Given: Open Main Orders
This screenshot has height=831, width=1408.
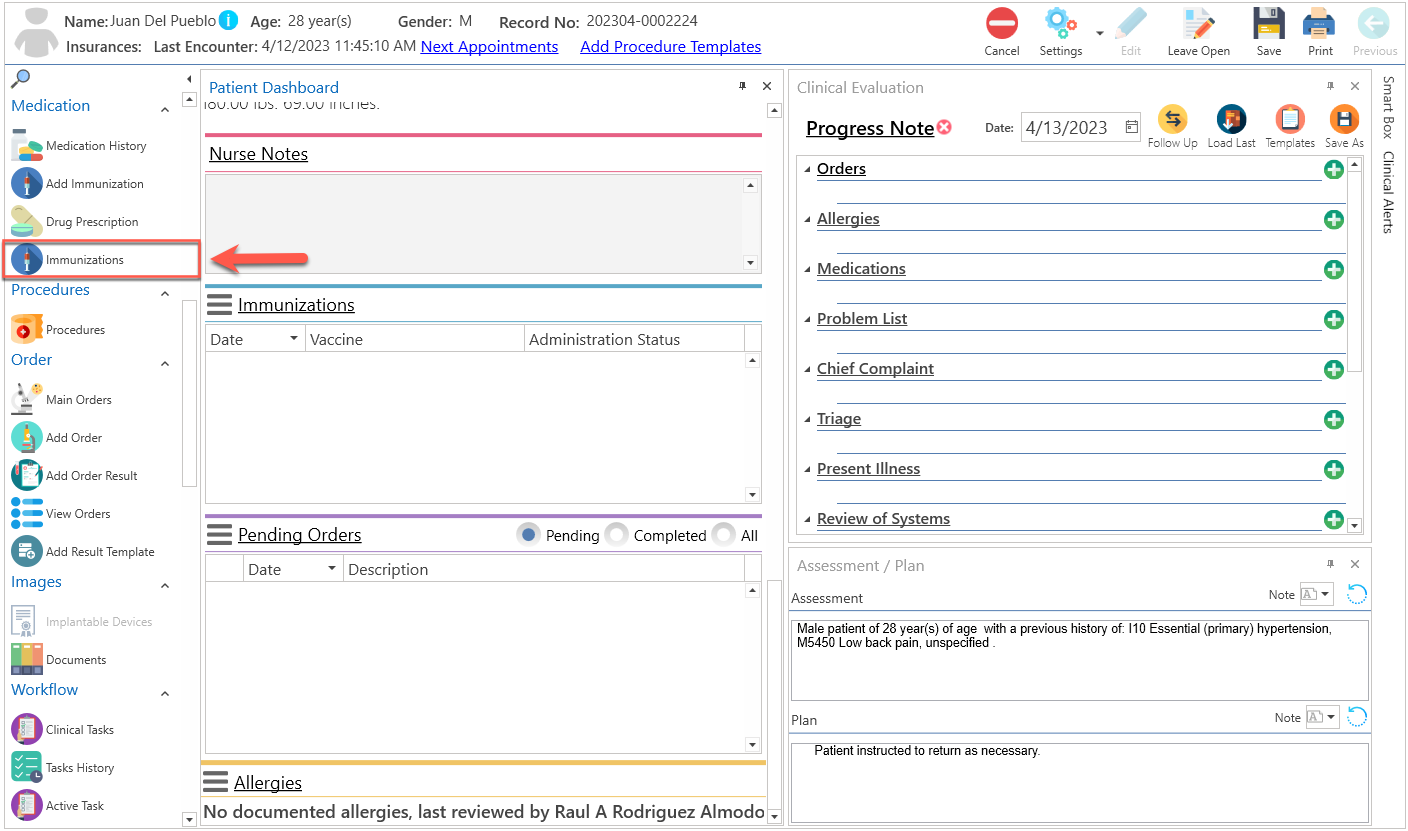Looking at the screenshot, I should 62,400.
